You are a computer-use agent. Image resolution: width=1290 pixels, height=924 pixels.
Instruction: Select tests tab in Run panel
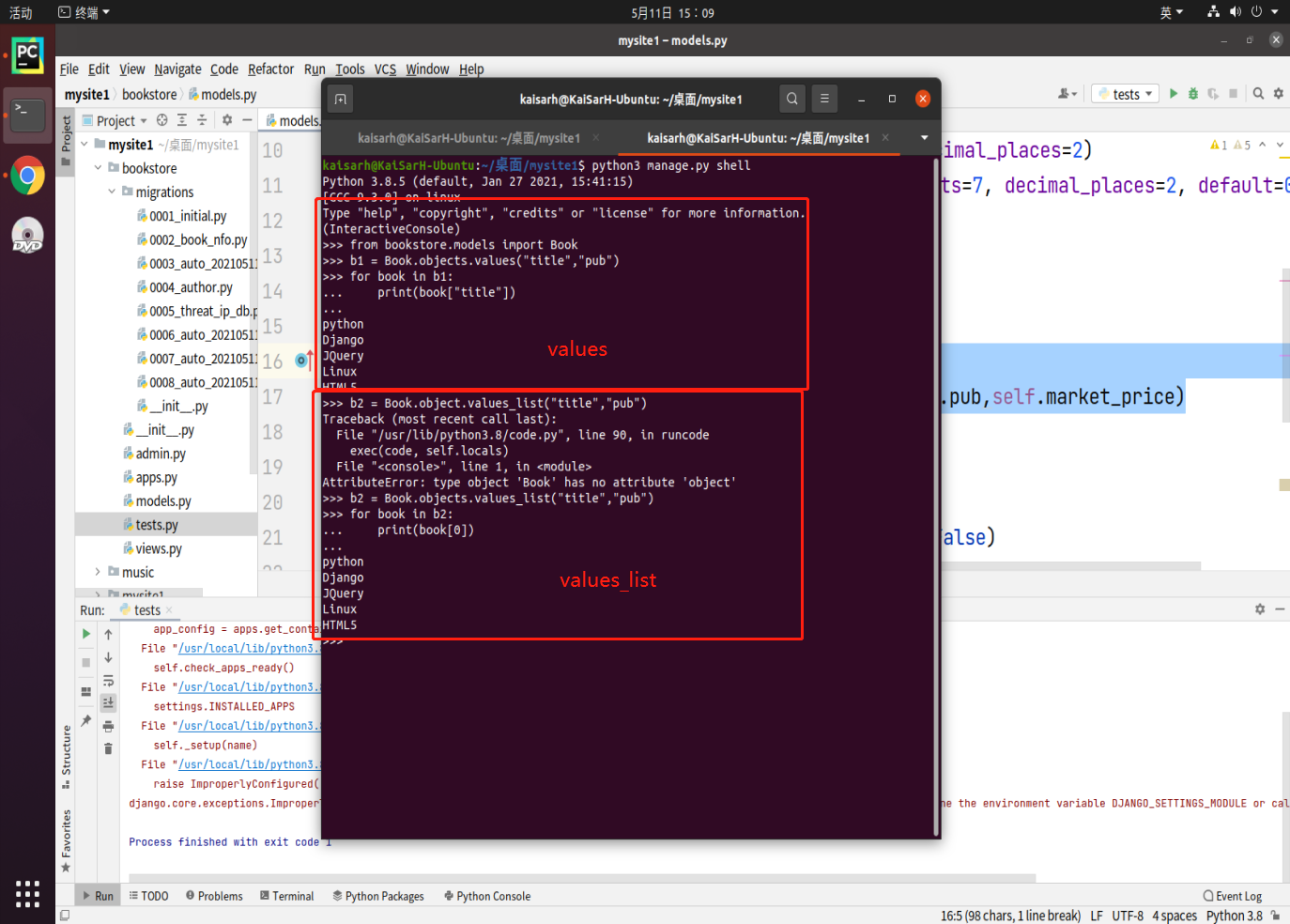147,610
